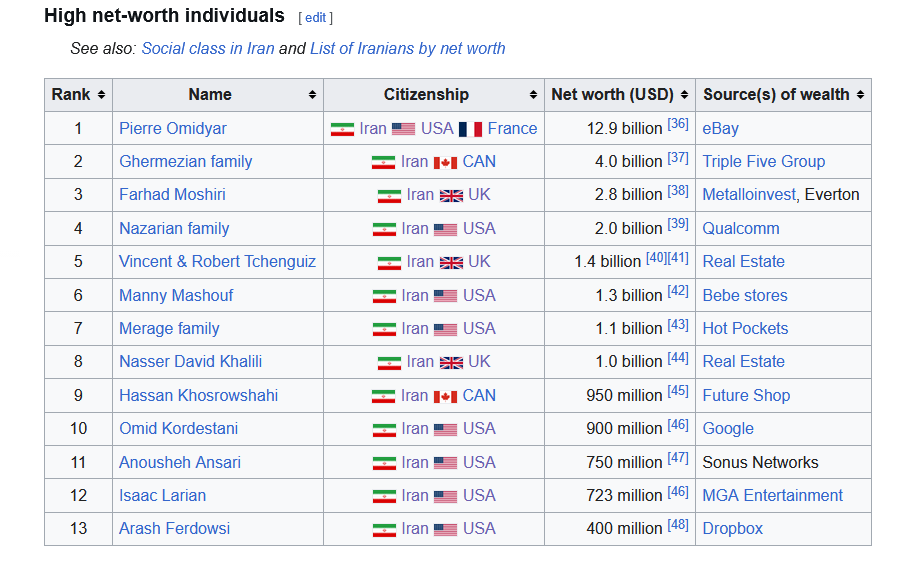Viewport: 906px width, 578px height.
Task: Click the sort arrows in Rank column
Action: 102,95
